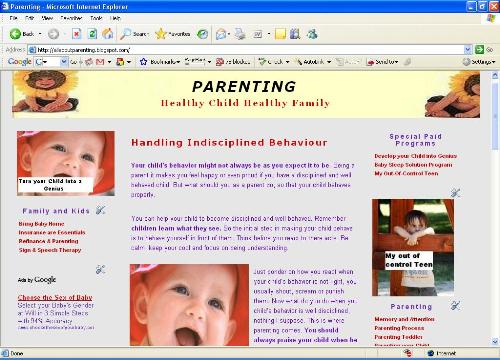Click the 'My out of control Teen' image

tap(413, 247)
